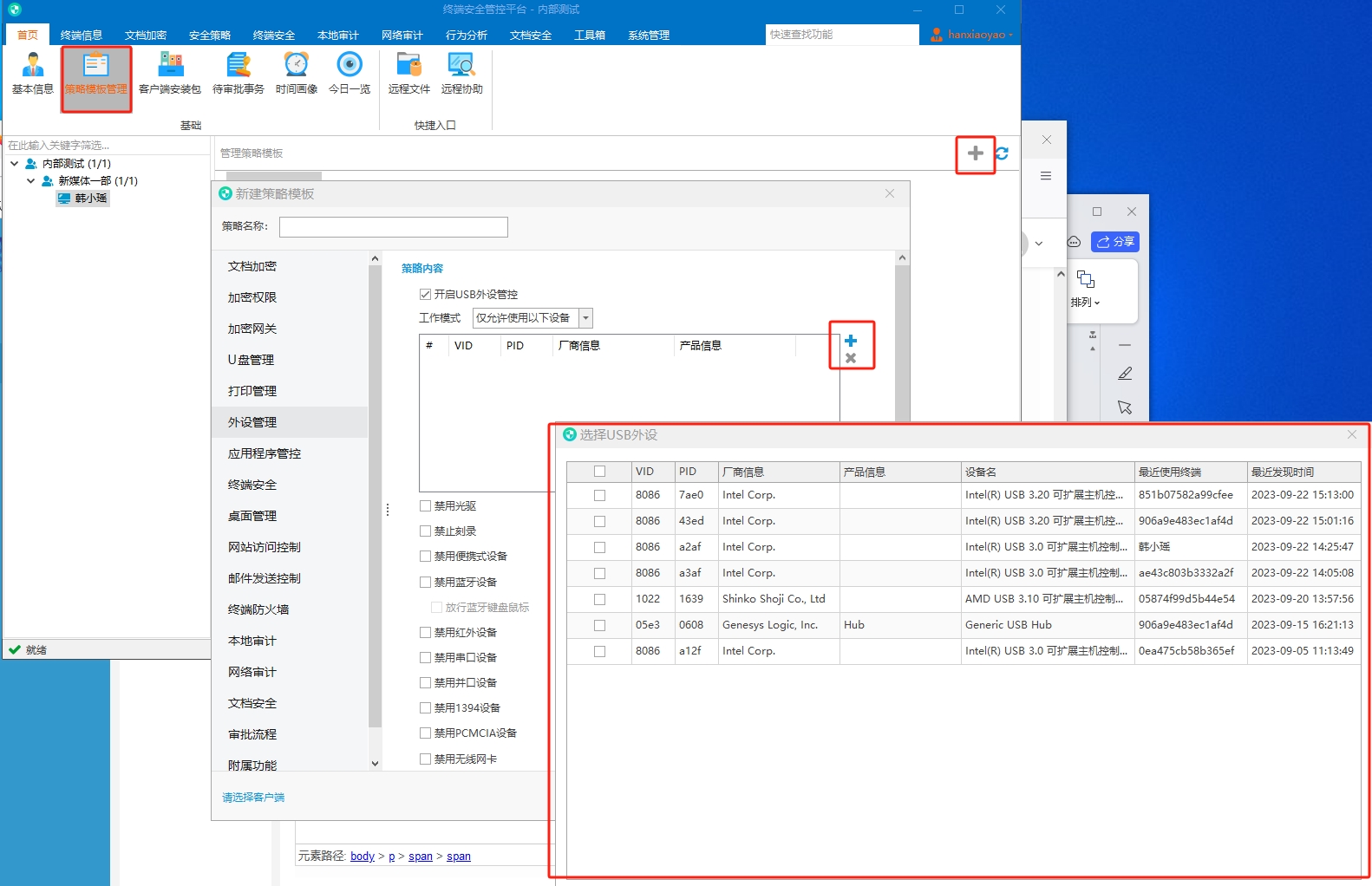Image resolution: width=1372 pixels, height=886 pixels.
Task: Click keyword filter input in left panel
Action: coord(107,145)
